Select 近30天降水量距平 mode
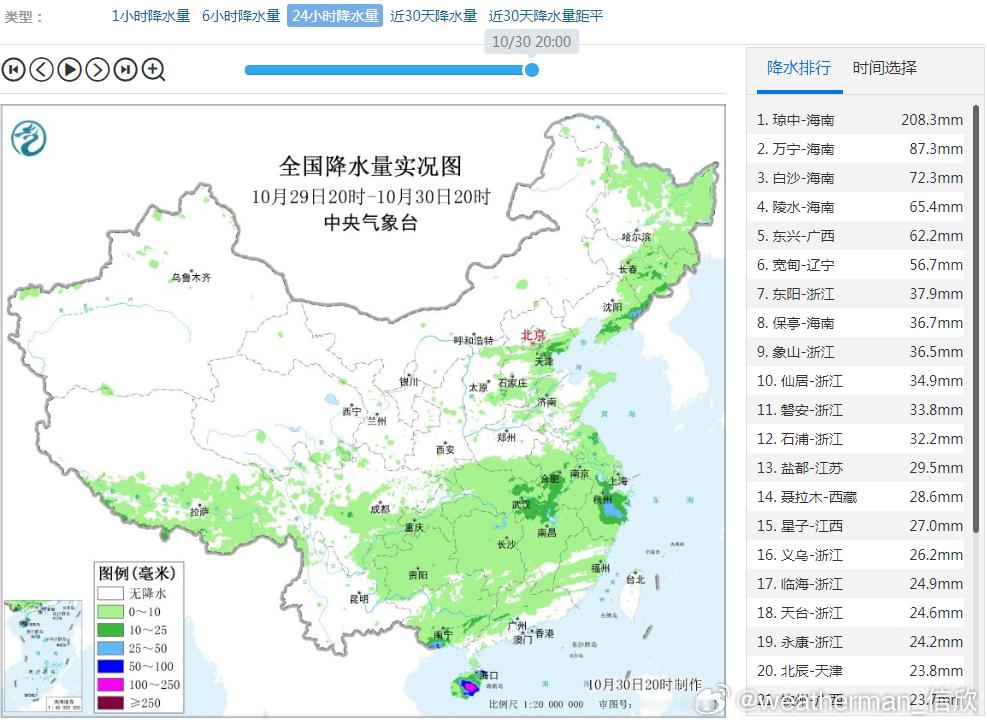The width and height of the screenshot is (987, 725). point(546,16)
